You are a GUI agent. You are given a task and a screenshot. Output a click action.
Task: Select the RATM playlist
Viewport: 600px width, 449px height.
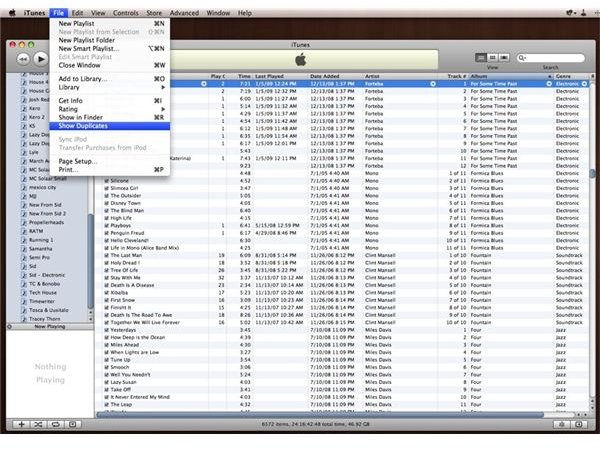(36, 231)
